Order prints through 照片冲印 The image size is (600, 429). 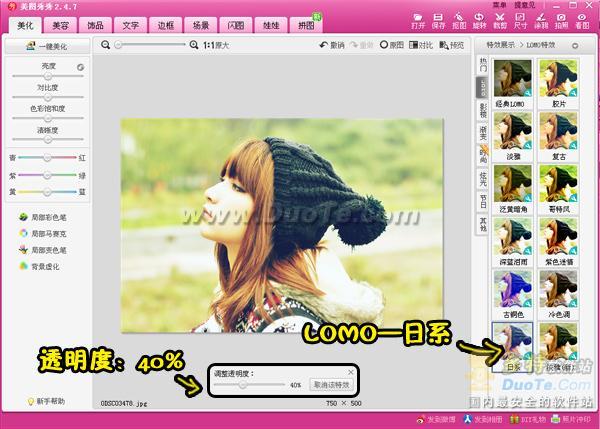tap(571, 419)
